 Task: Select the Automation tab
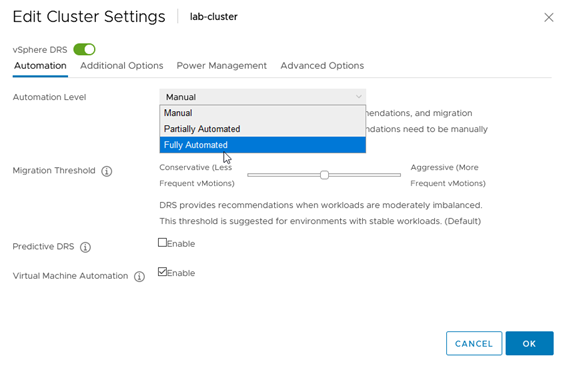tap(40, 66)
